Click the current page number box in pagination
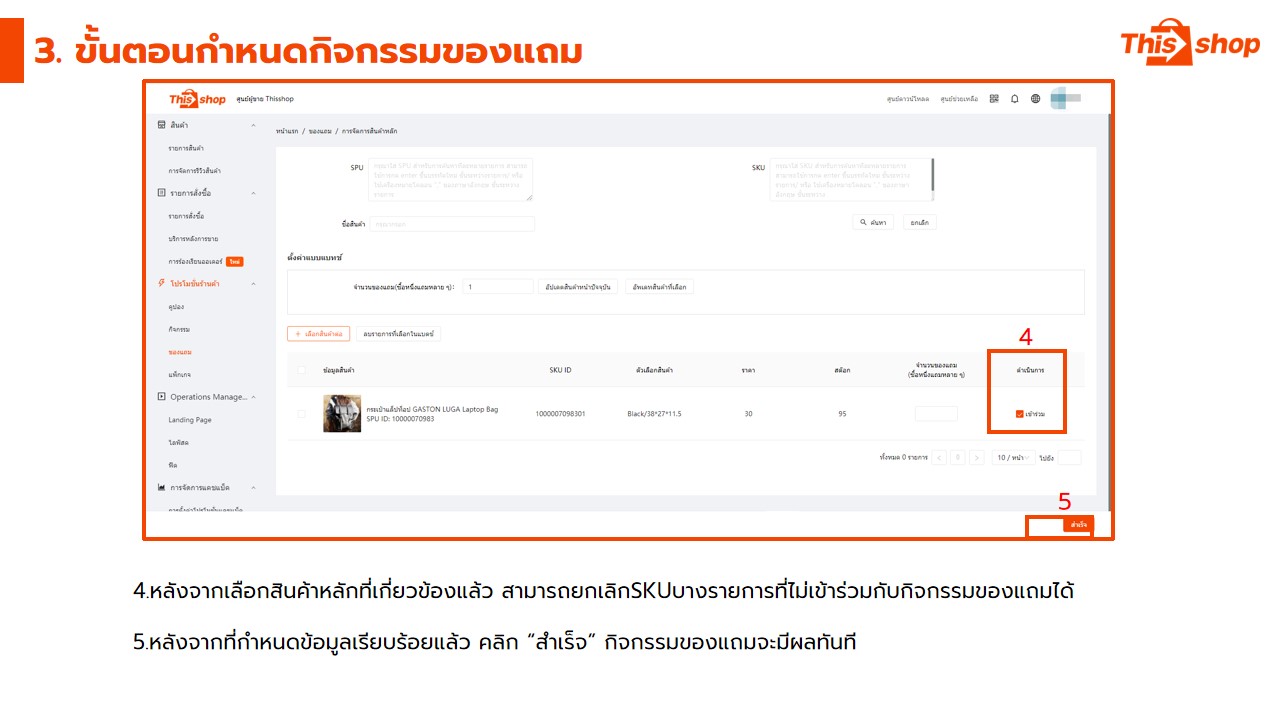The image size is (1280, 720). 958,457
